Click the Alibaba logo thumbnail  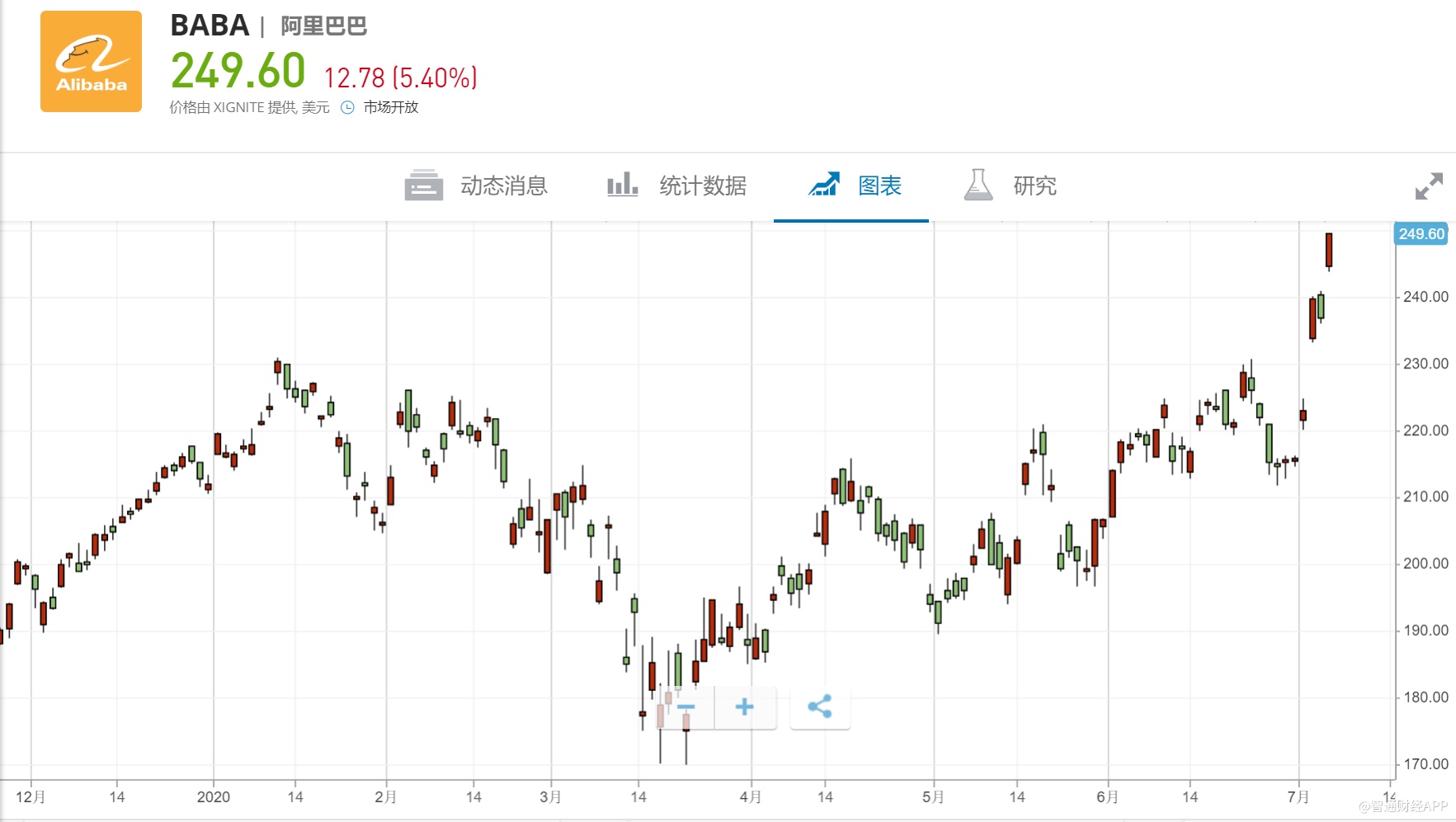click(x=91, y=62)
